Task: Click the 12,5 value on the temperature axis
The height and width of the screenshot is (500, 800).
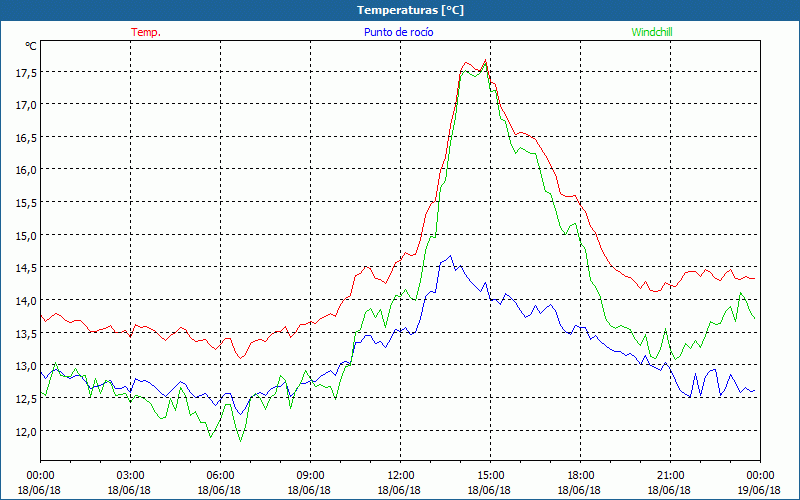Action: 26,399
